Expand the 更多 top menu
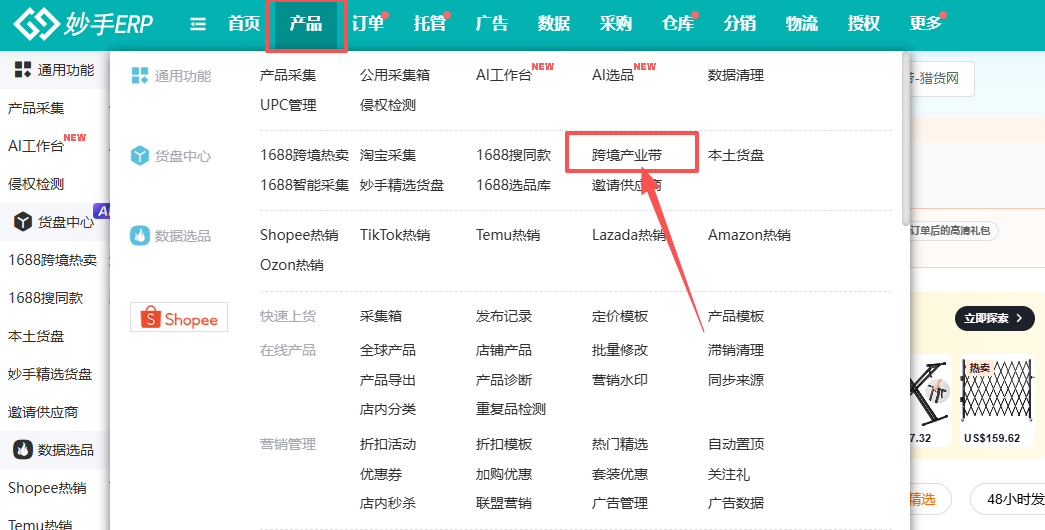Viewport: 1045px width, 530px height. tap(926, 23)
